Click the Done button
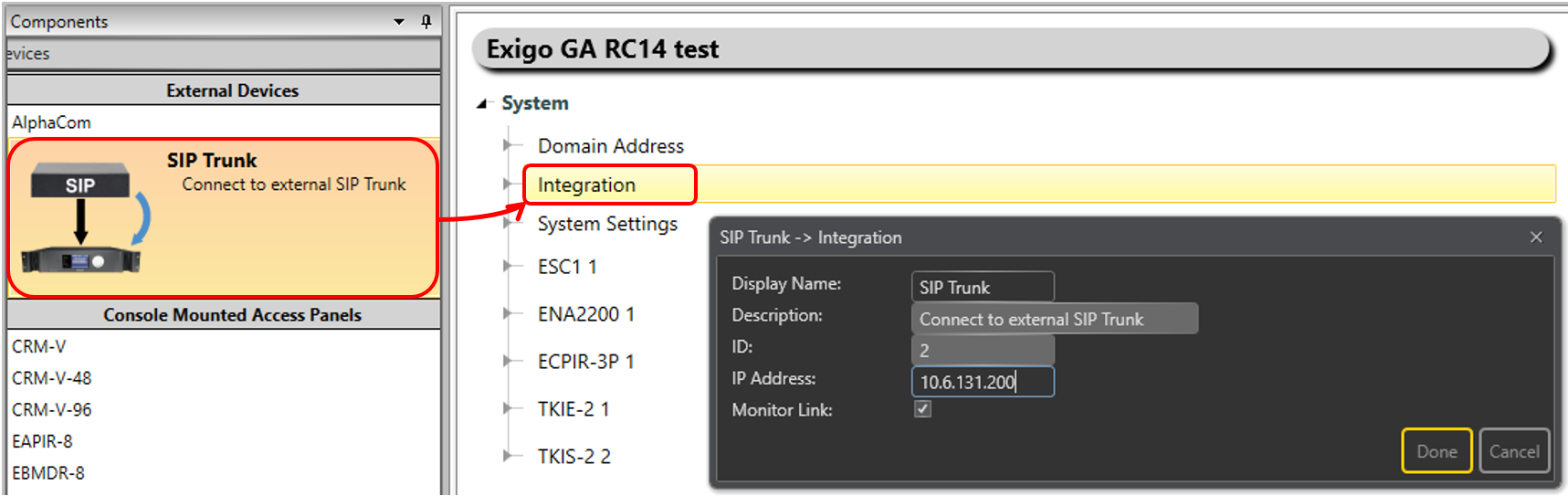Viewport: 1568px width, 496px height. click(x=1436, y=451)
